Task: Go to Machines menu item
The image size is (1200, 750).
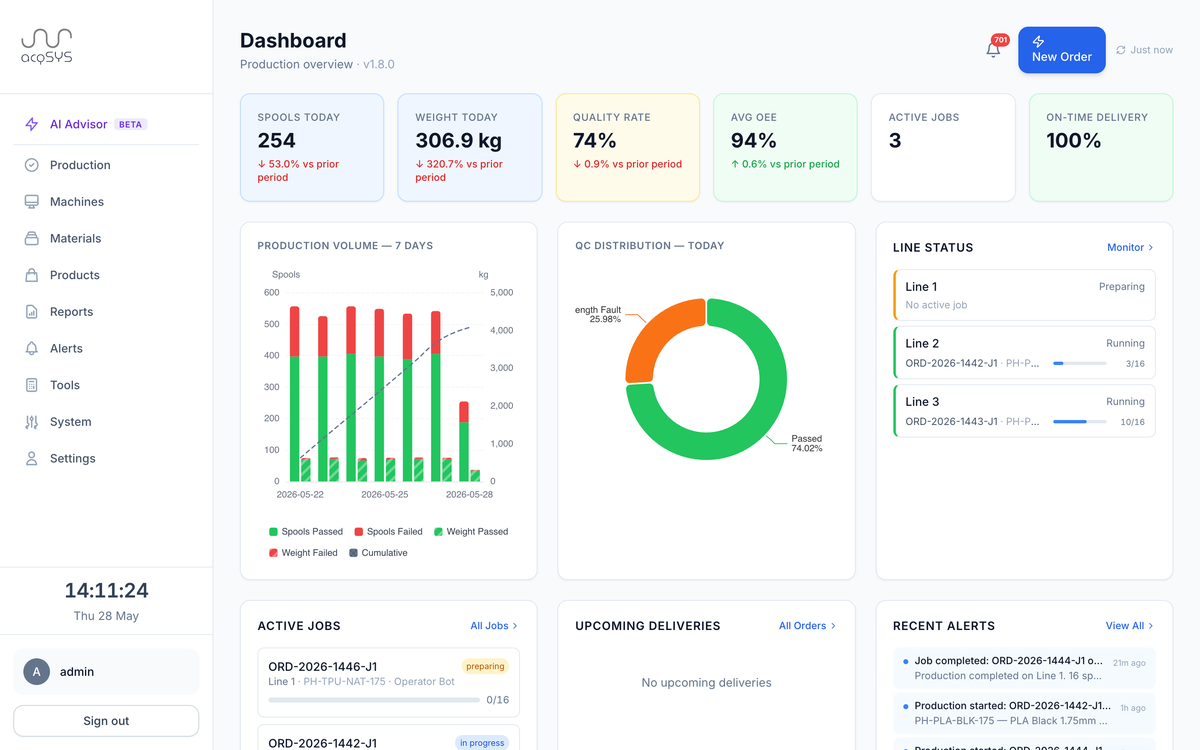Action: pos(106,202)
